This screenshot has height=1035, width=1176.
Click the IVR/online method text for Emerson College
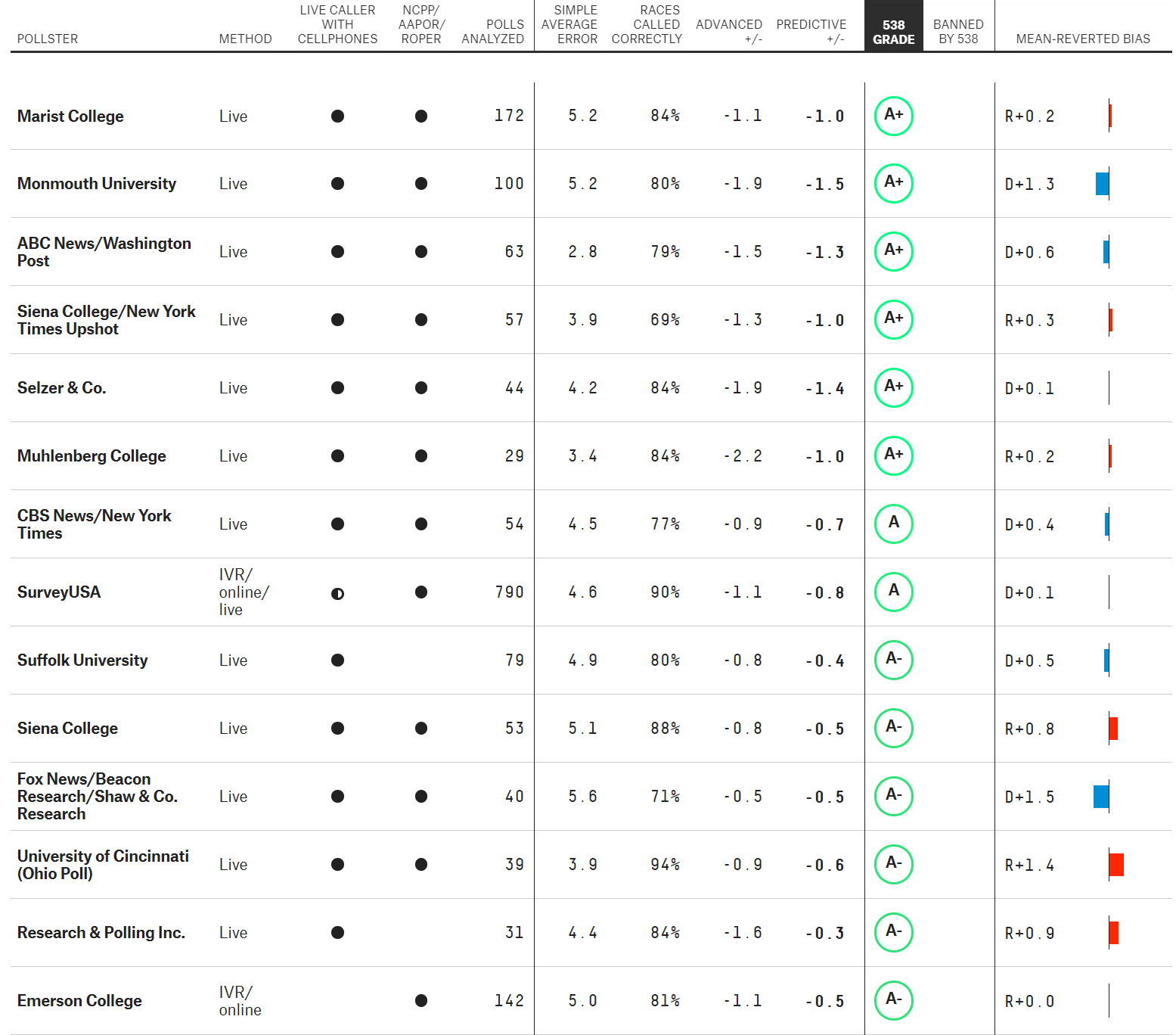(240, 1001)
